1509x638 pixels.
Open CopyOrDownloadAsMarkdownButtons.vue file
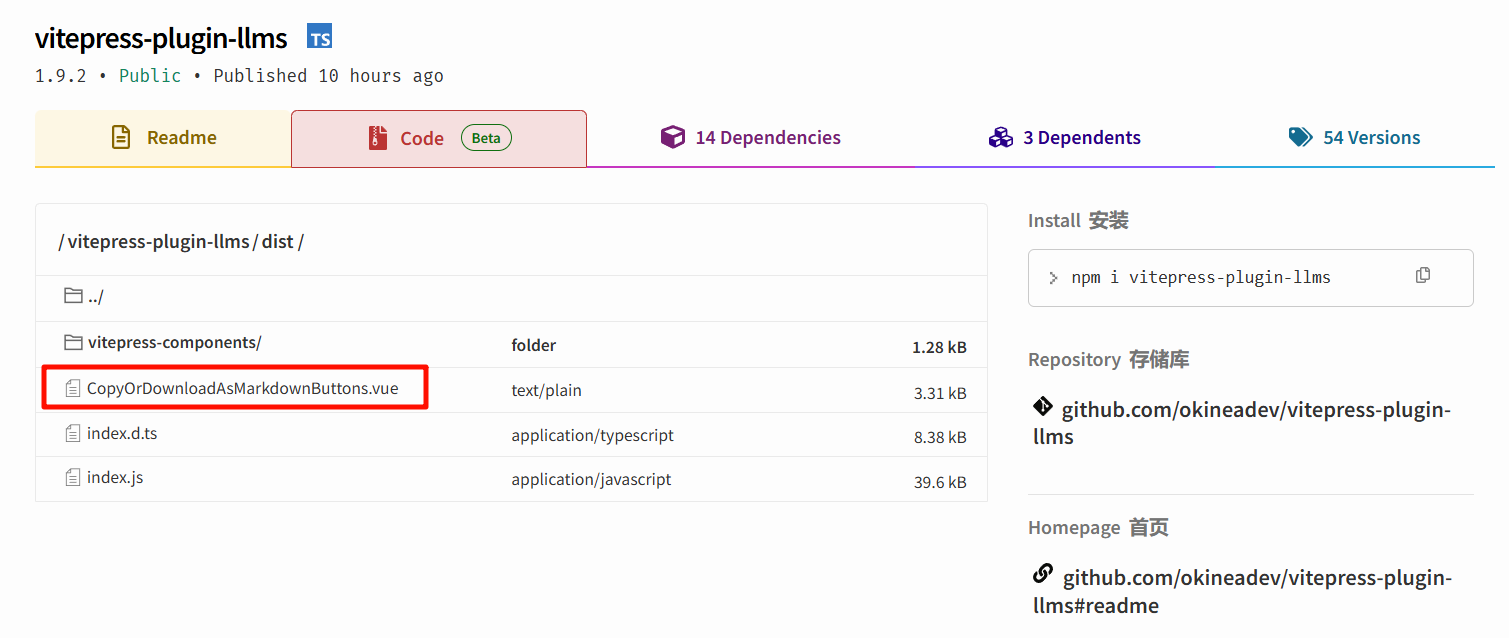242,388
